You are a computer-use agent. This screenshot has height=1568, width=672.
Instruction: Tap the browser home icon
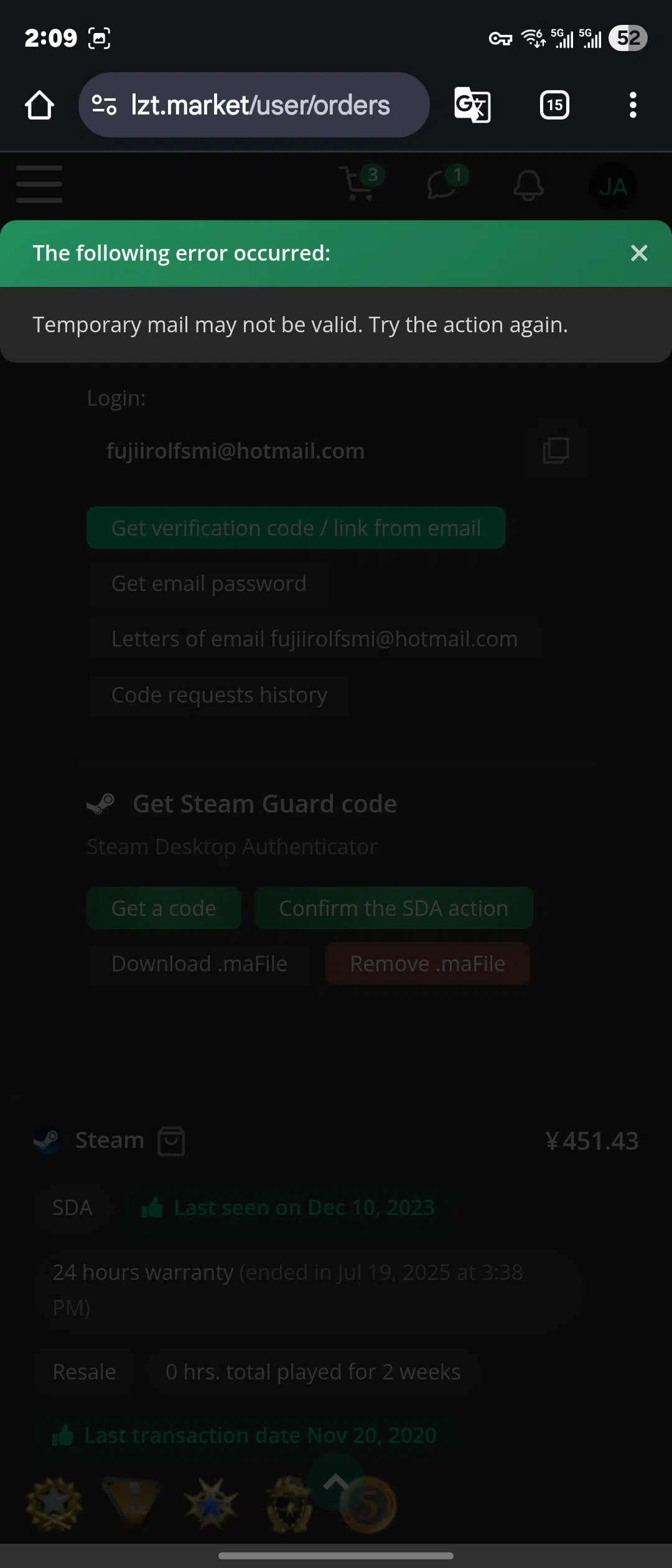click(x=39, y=105)
